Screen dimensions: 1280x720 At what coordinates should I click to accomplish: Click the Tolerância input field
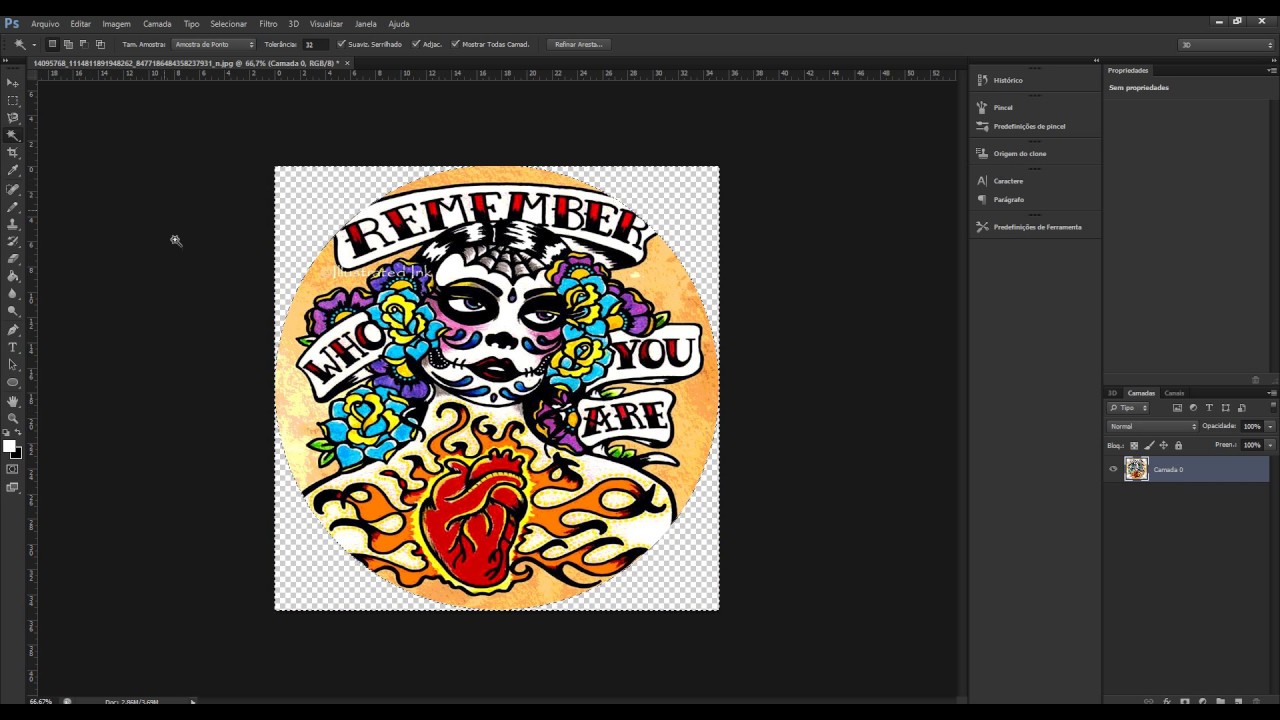[315, 44]
